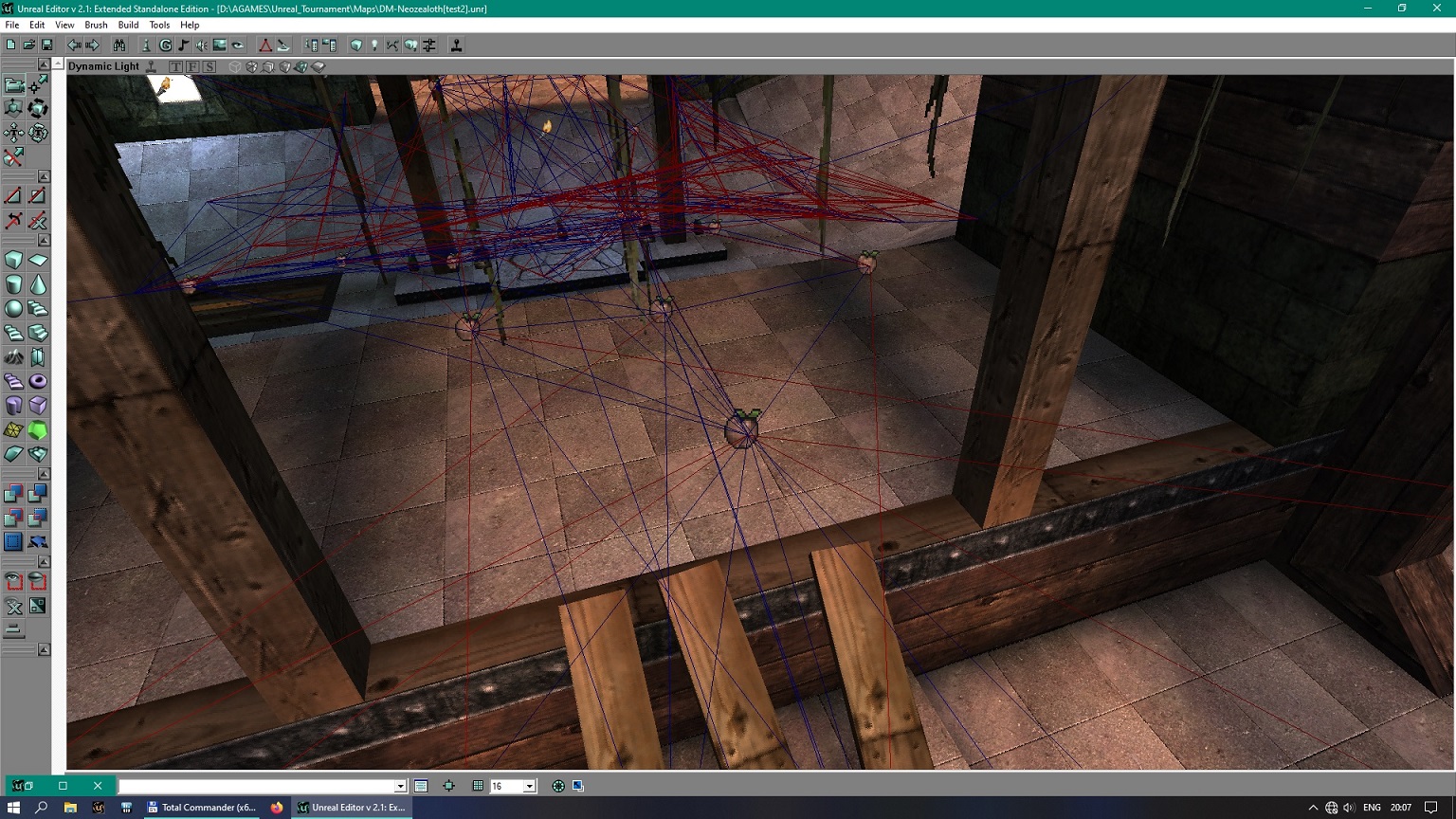Play the map with the main toolbar joystick
The image size is (1456, 819).
click(456, 45)
